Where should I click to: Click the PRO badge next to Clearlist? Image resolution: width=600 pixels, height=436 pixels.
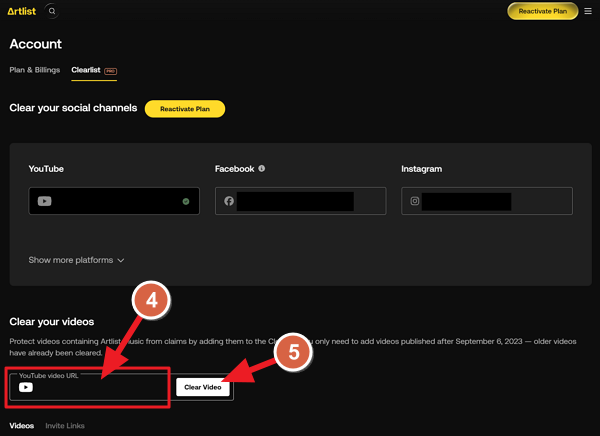point(111,71)
